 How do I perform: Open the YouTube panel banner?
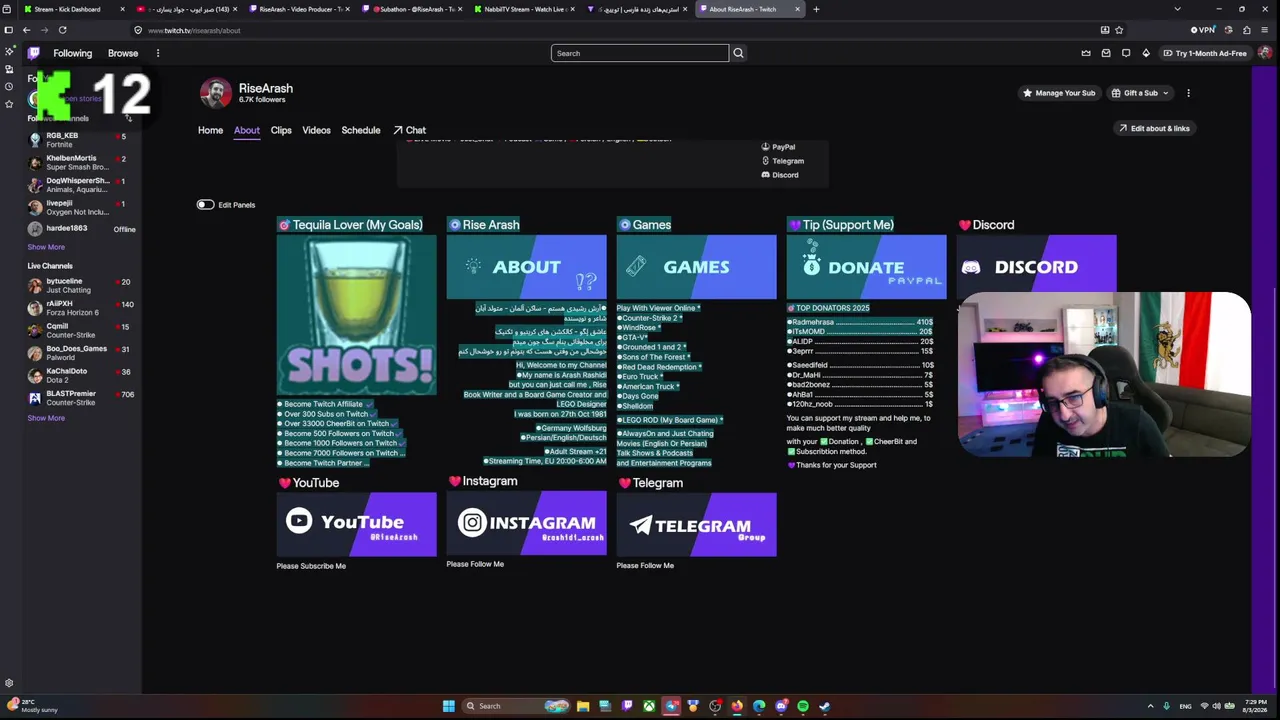pos(356,524)
